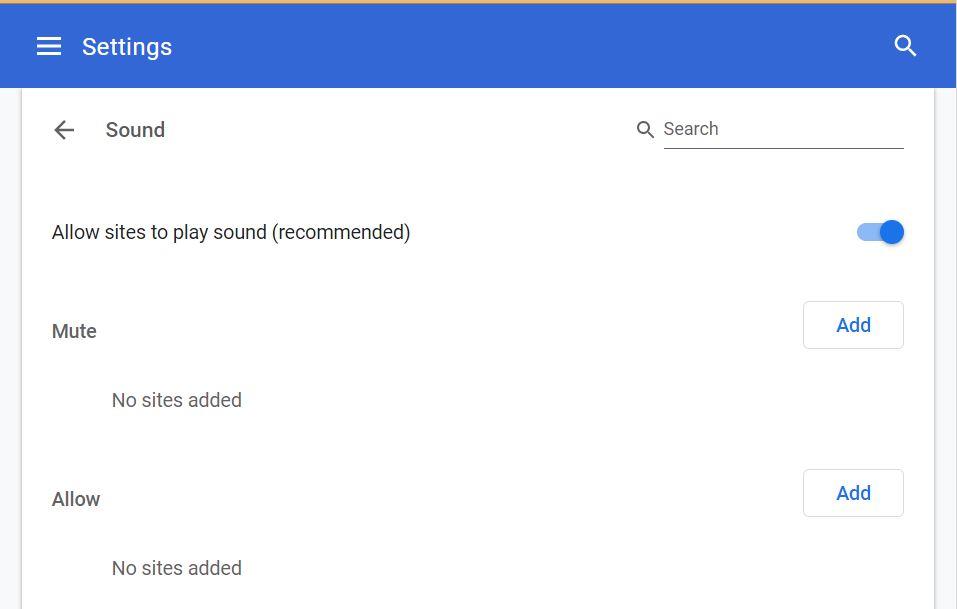Click the search icon in the blue header

pos(905,46)
